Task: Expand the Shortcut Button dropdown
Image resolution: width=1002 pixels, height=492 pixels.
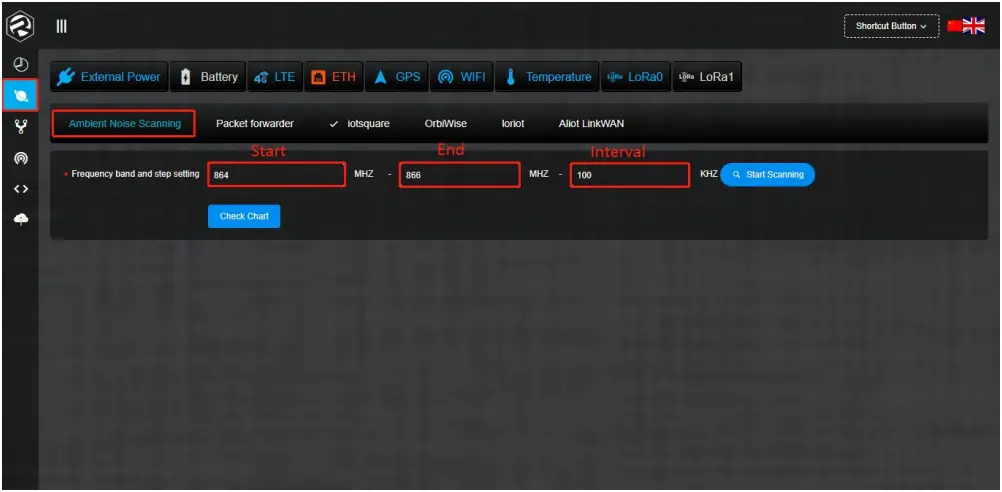Action: click(x=891, y=26)
